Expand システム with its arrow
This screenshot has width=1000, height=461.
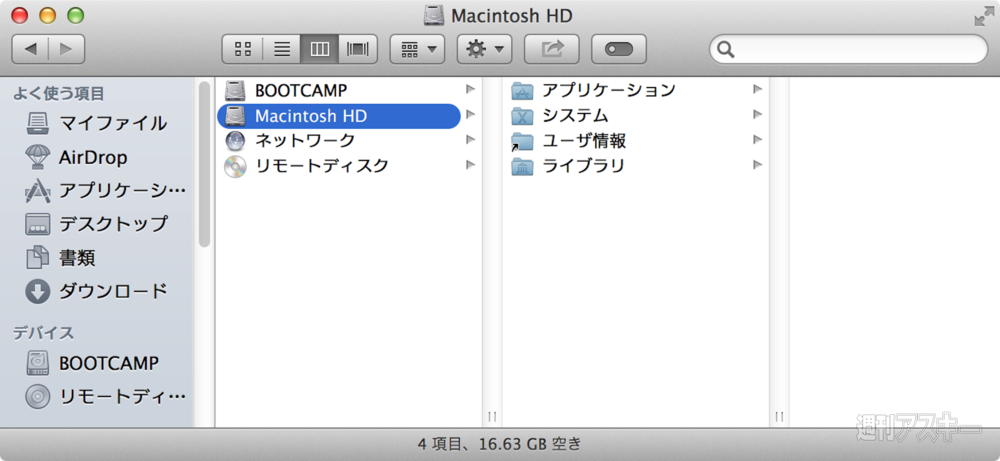[x=758, y=115]
